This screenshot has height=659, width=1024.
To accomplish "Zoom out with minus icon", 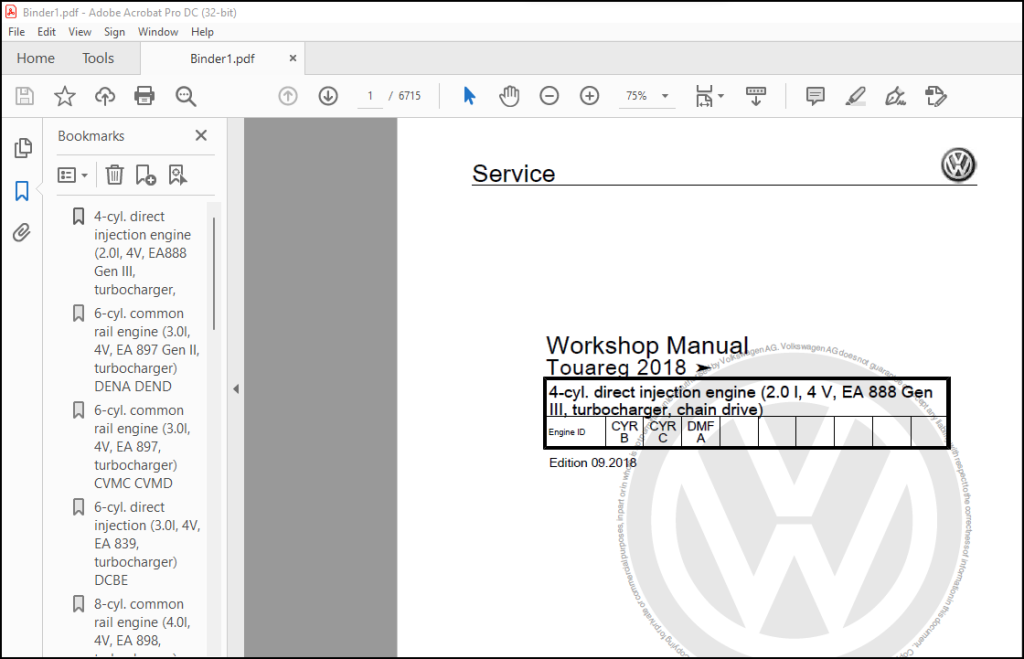I will pyautogui.click(x=549, y=97).
